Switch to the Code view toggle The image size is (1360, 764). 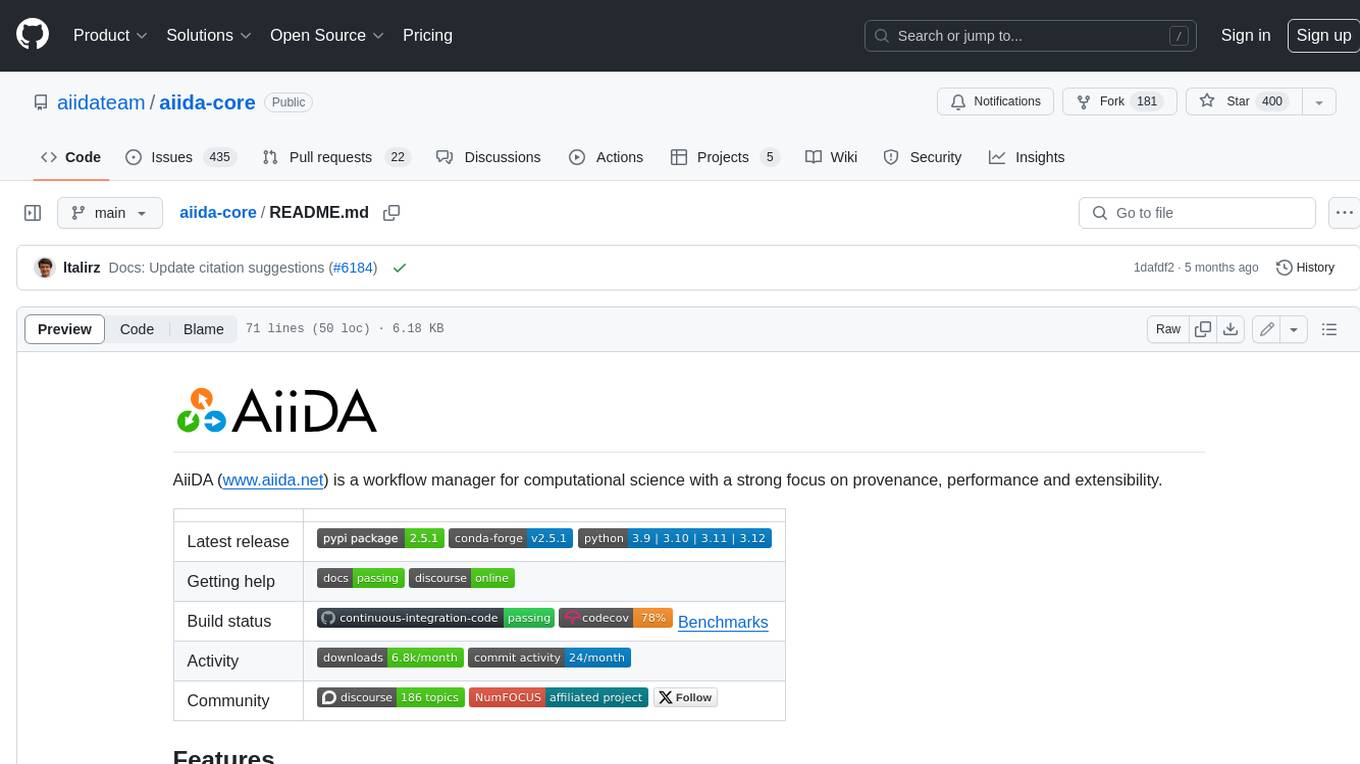click(137, 329)
